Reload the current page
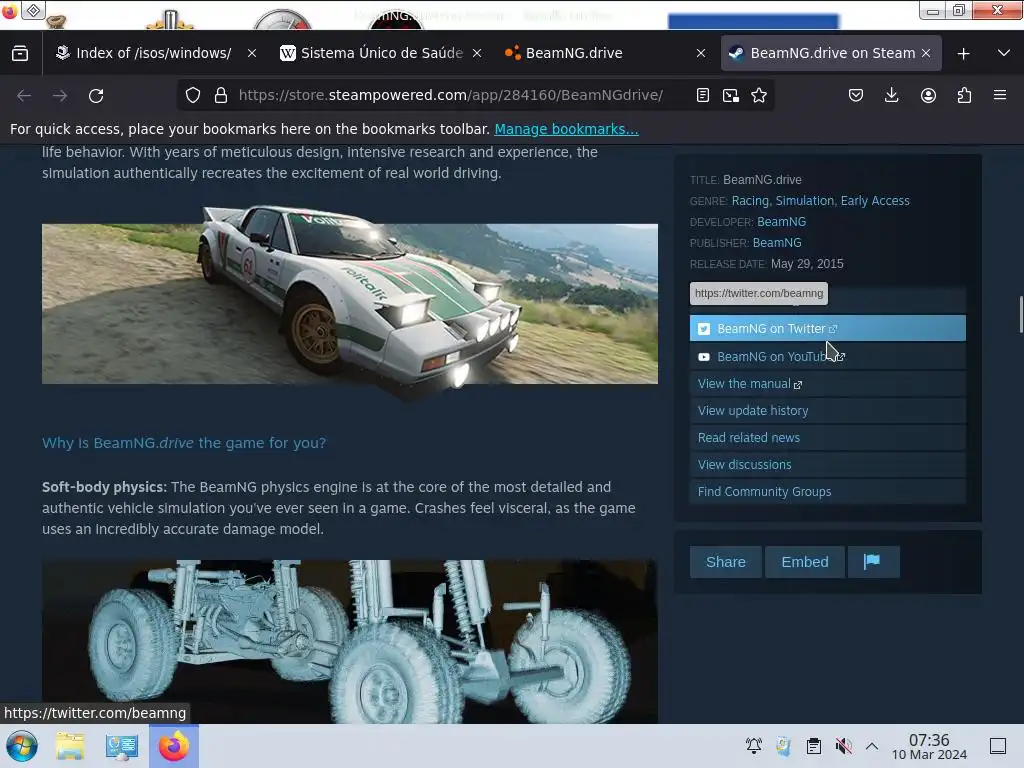The image size is (1024, 768). pyautogui.click(x=96, y=96)
